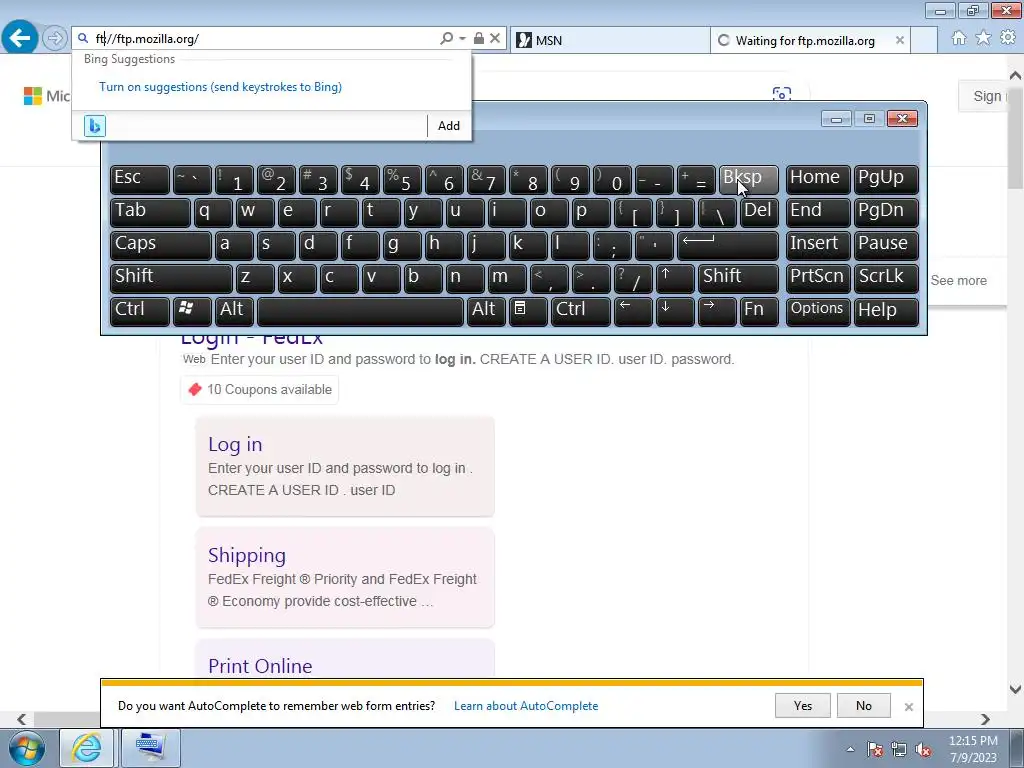This screenshot has width=1024, height=768.
Task: Tap the Help key on on-screen keyboard
Action: coord(886,311)
